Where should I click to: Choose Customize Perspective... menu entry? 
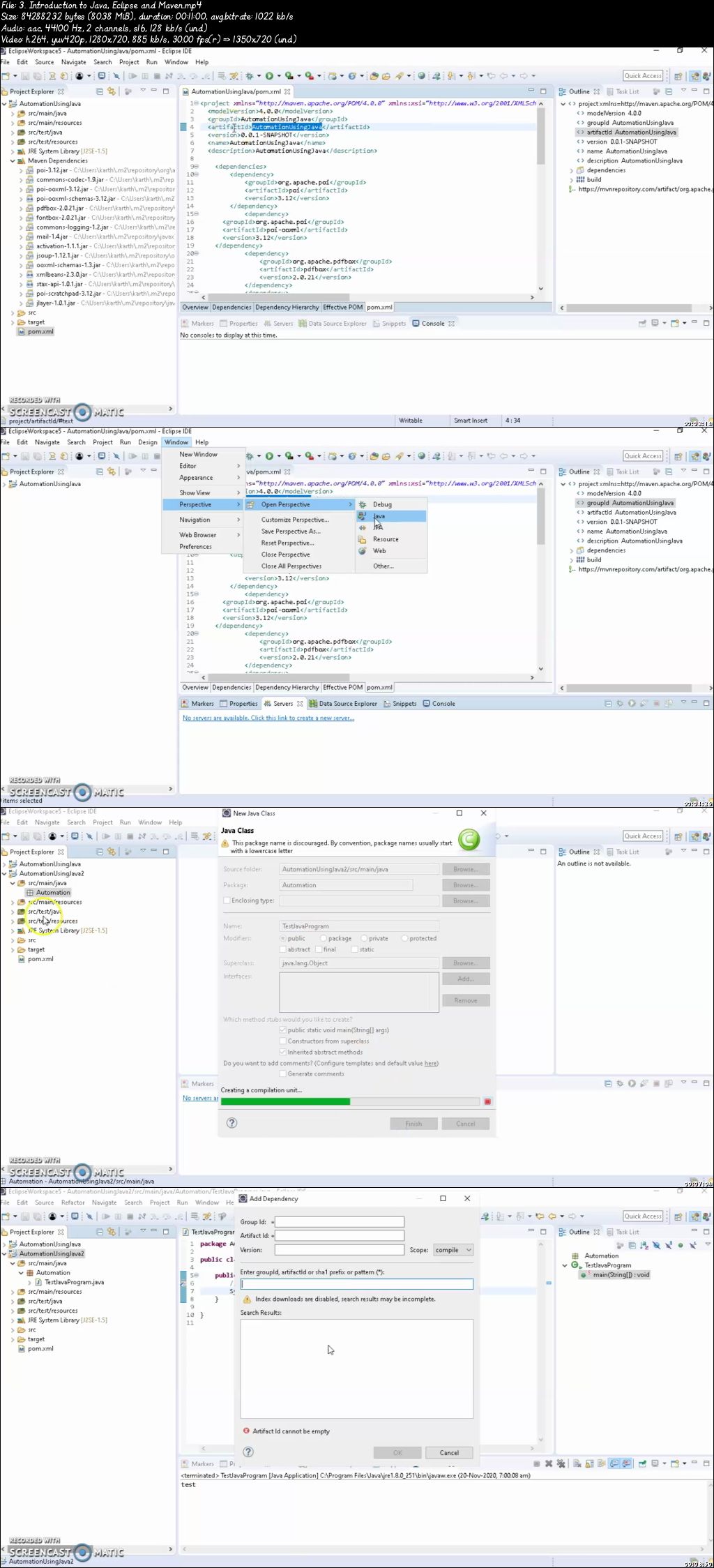click(x=295, y=520)
